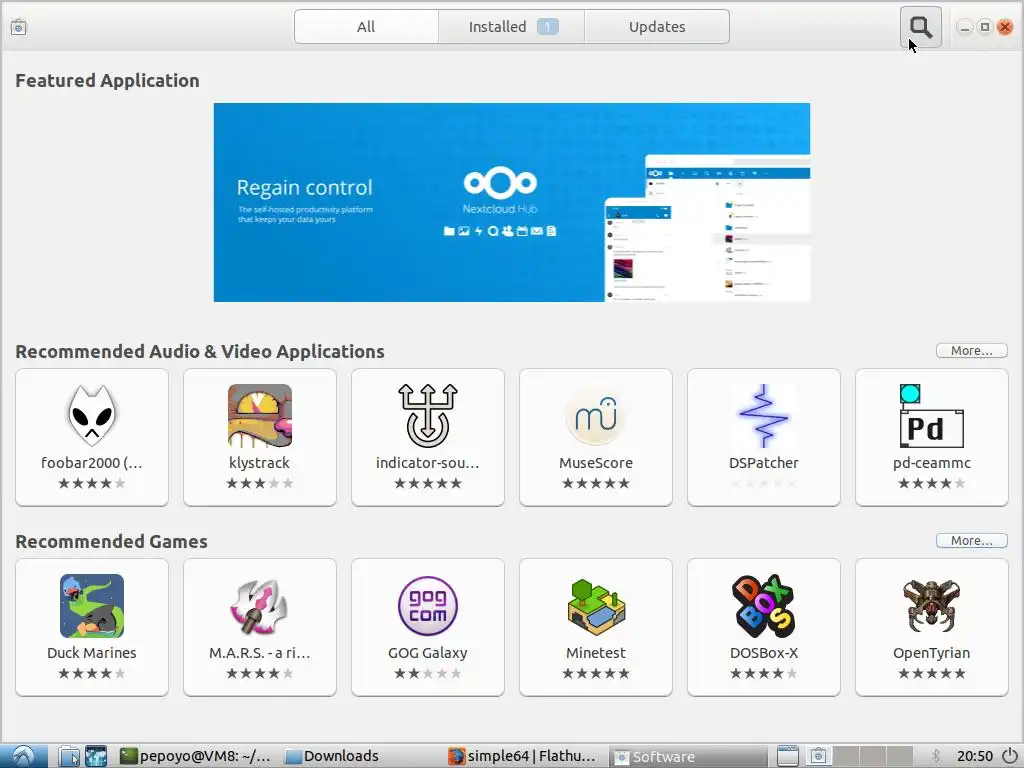The image size is (1024, 768).
Task: Open the Nextcloud Hub featured banner
Action: [x=511, y=202]
